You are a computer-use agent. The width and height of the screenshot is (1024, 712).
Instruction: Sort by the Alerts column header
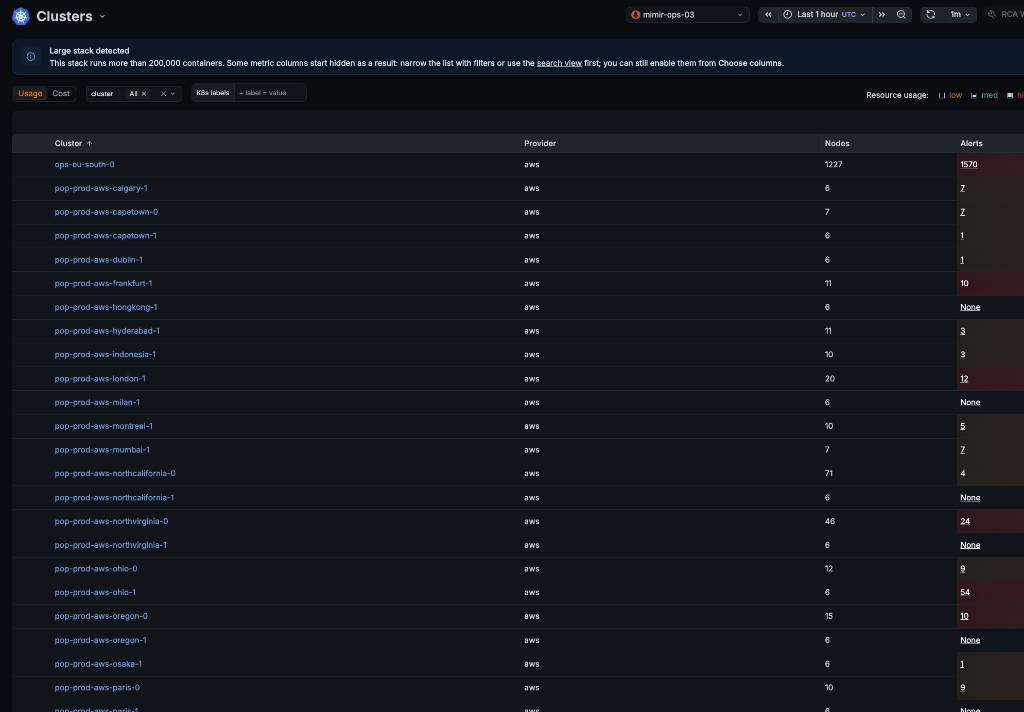pos(971,143)
